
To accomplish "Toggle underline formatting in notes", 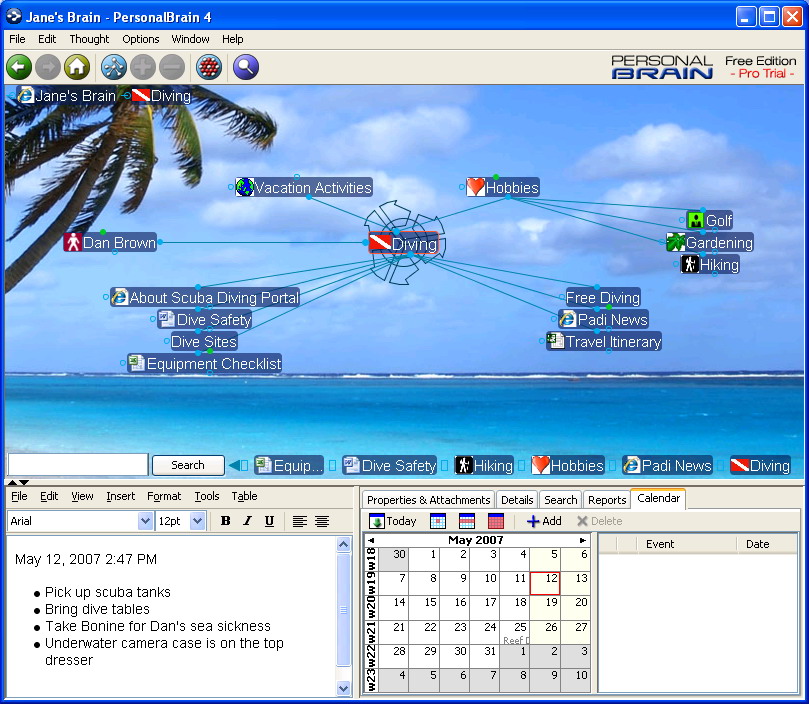I will [x=269, y=521].
